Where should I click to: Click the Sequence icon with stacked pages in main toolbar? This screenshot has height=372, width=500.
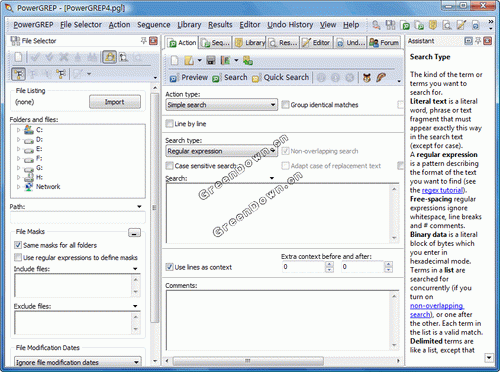click(419, 25)
